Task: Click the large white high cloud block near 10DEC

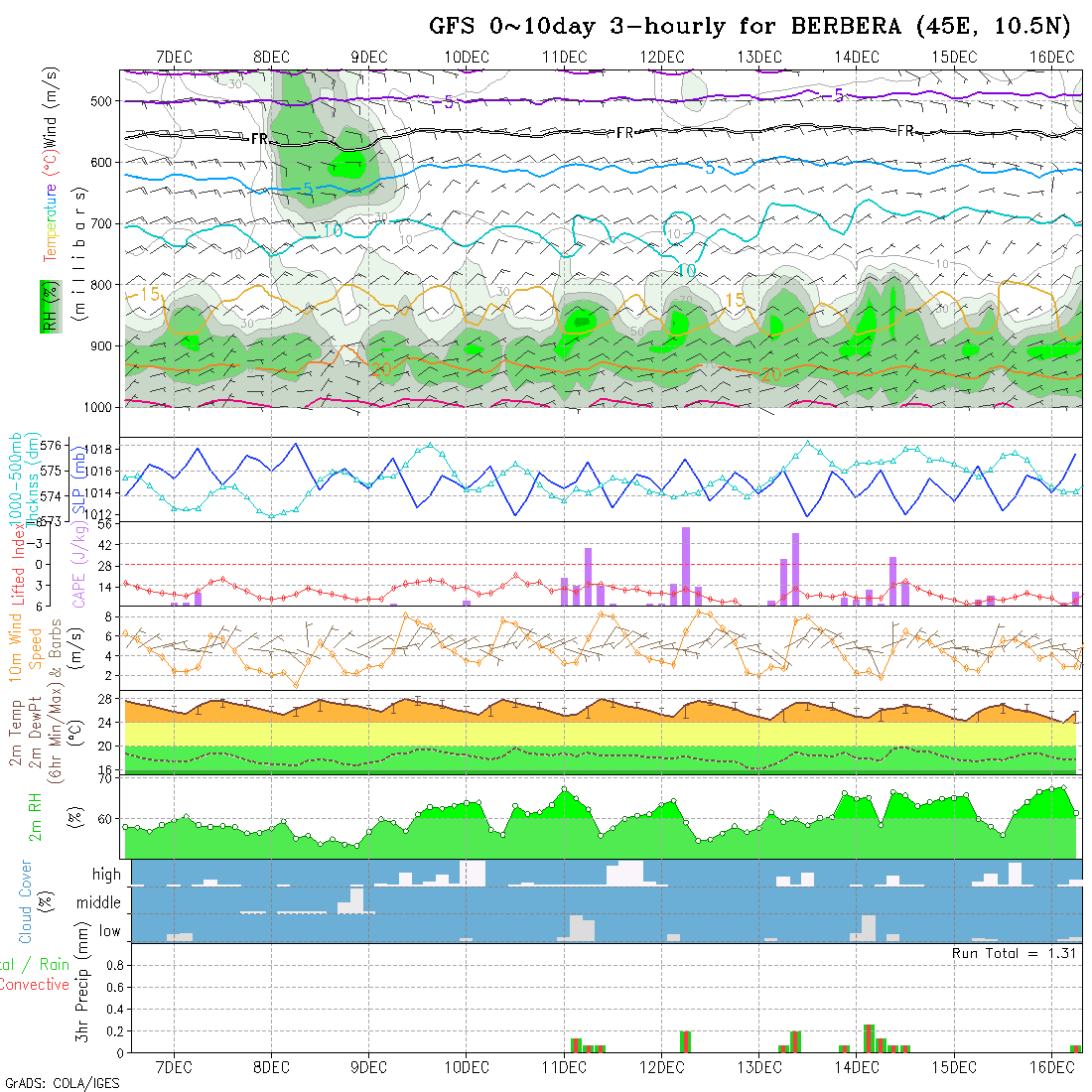Action: tap(473, 874)
